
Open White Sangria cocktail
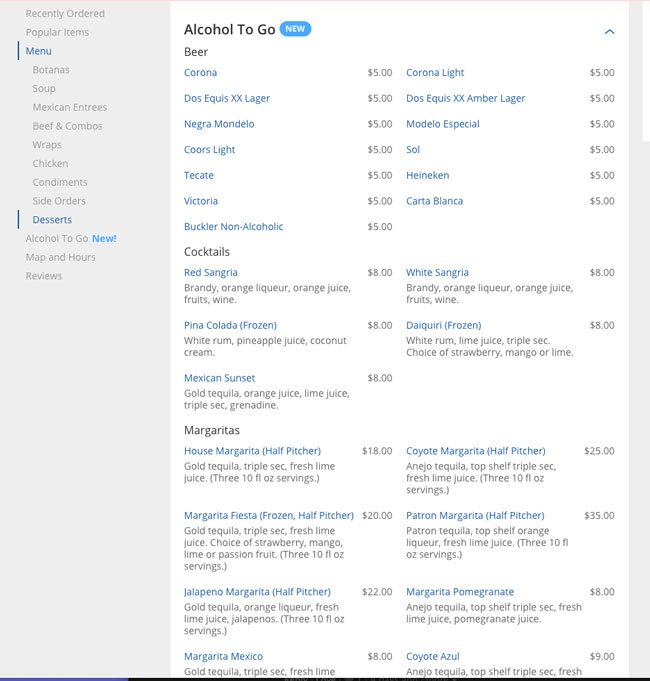click(x=437, y=272)
